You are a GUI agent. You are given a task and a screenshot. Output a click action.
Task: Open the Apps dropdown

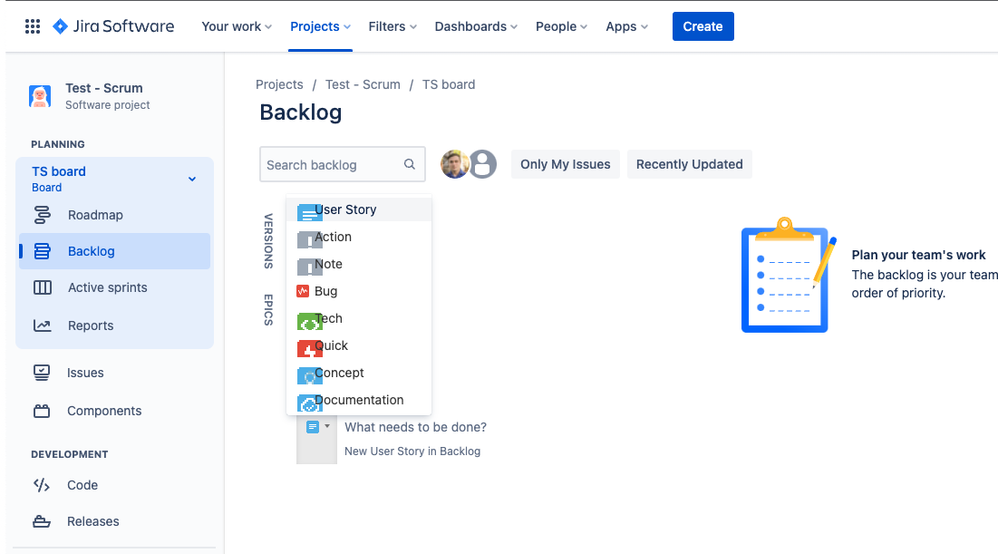tap(627, 26)
